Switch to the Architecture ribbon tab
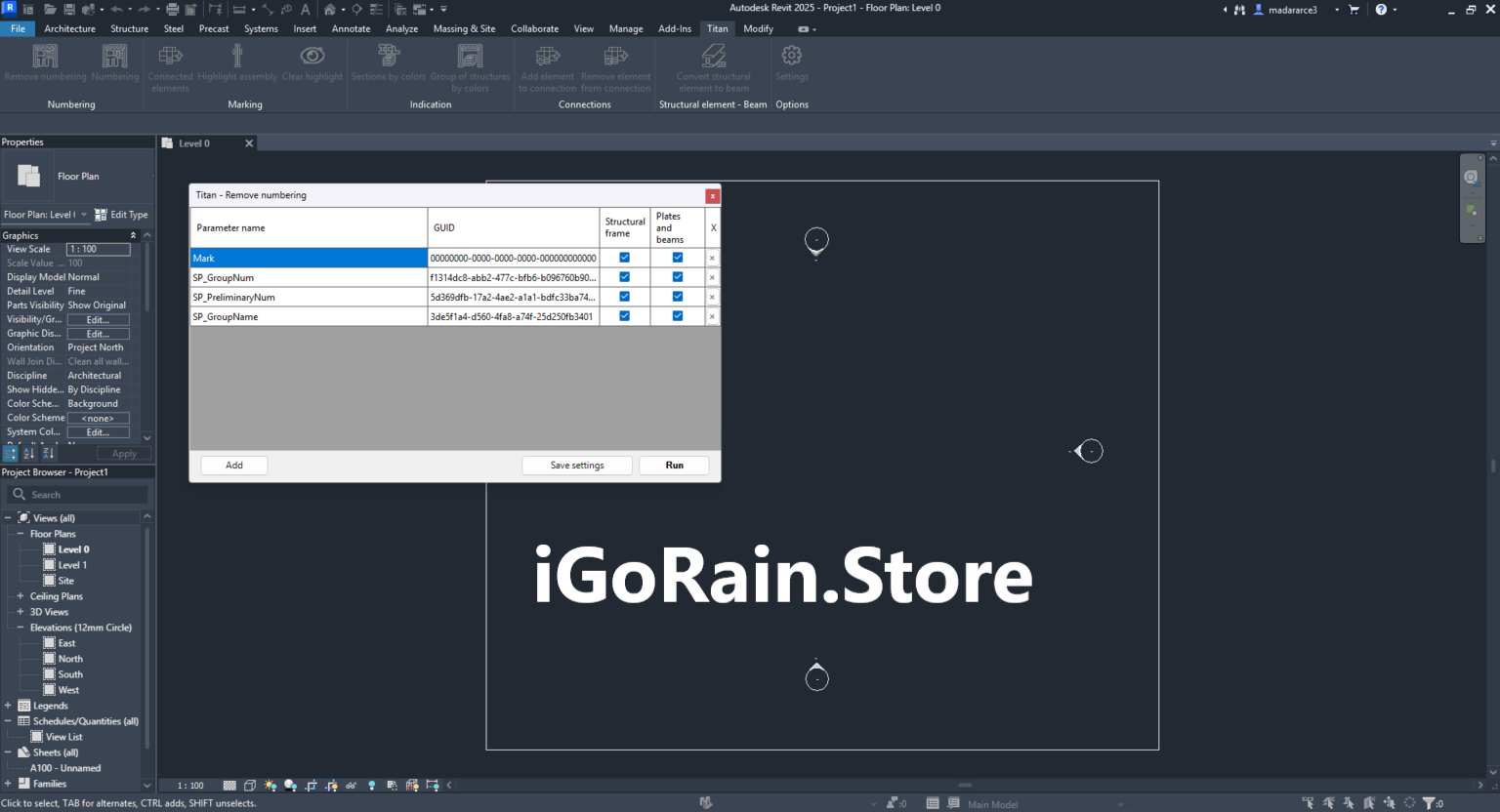 click(69, 28)
